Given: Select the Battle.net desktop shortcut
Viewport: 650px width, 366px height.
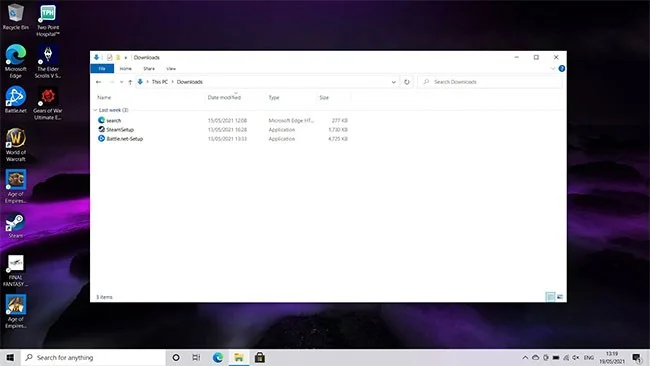Looking at the screenshot, I should coord(16,99).
